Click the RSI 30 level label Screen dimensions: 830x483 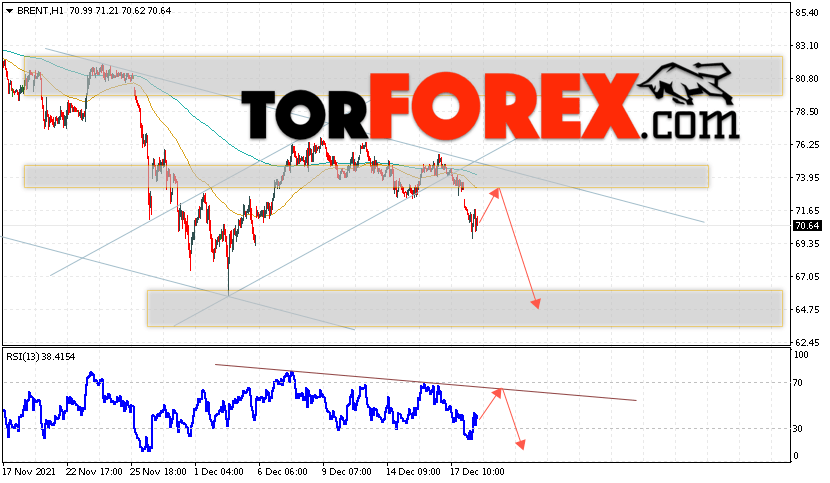pos(798,428)
